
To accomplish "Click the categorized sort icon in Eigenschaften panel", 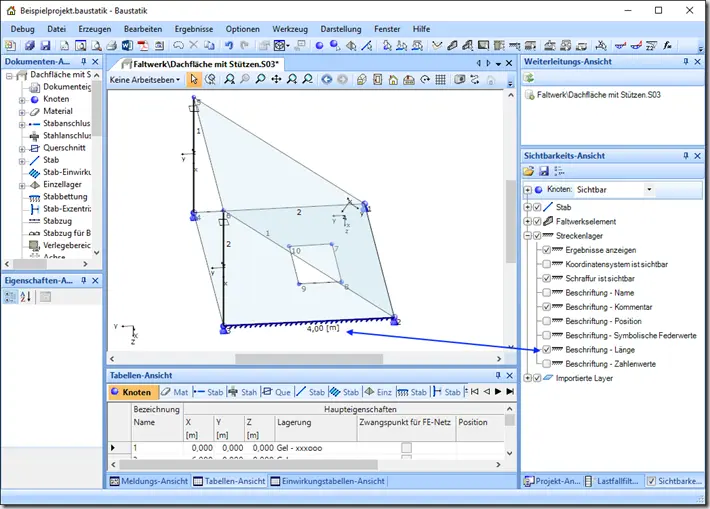I will tap(10, 297).
